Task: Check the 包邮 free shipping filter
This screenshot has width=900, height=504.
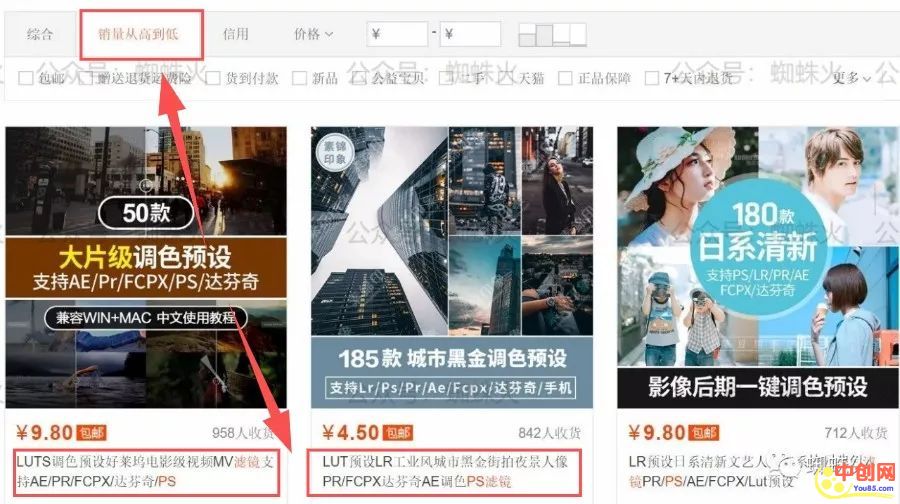Action: point(25,79)
